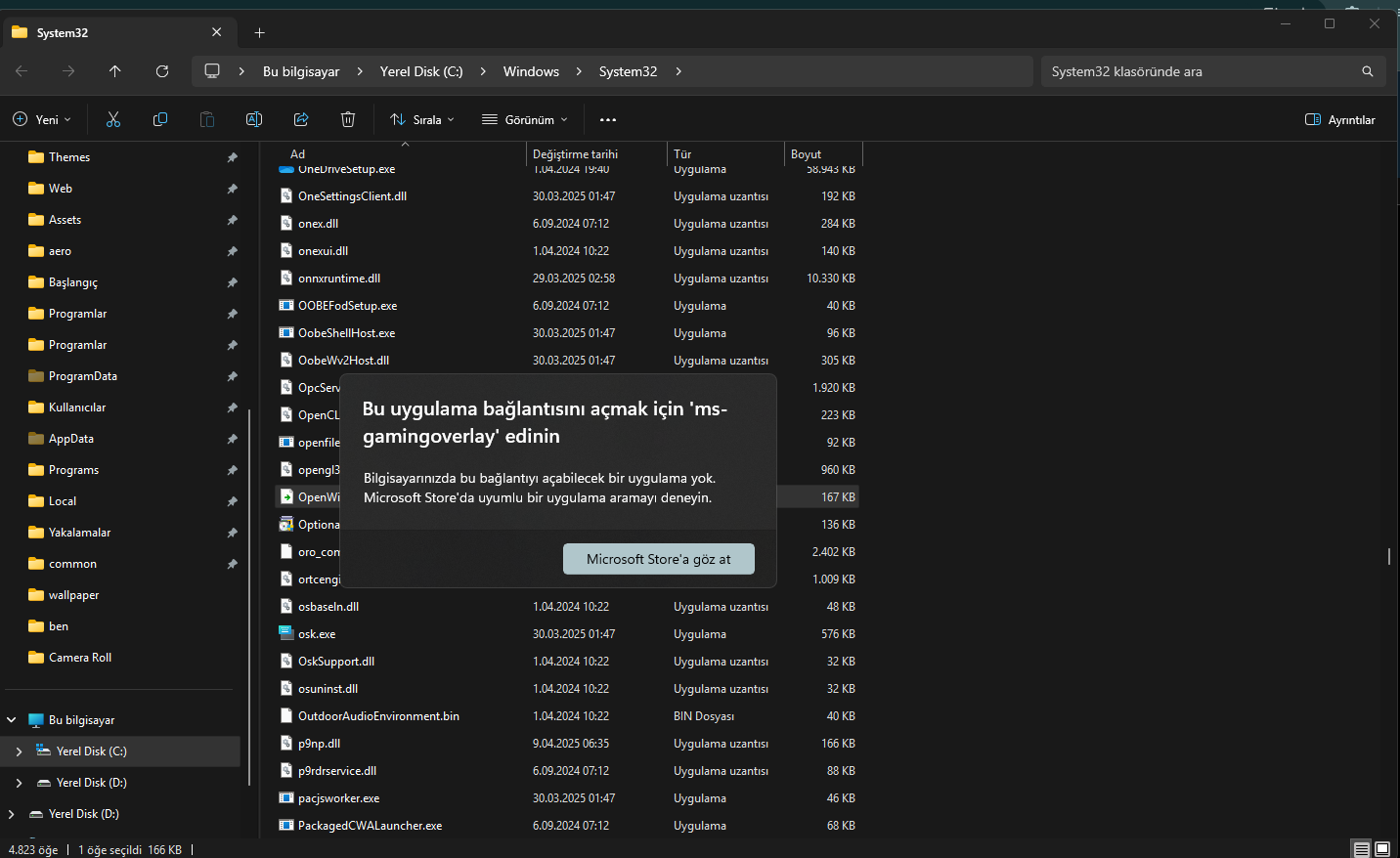Viewport: 1400px width, 858px height.
Task: Click the Paste toolbar icon
Action: pyautogui.click(x=207, y=119)
